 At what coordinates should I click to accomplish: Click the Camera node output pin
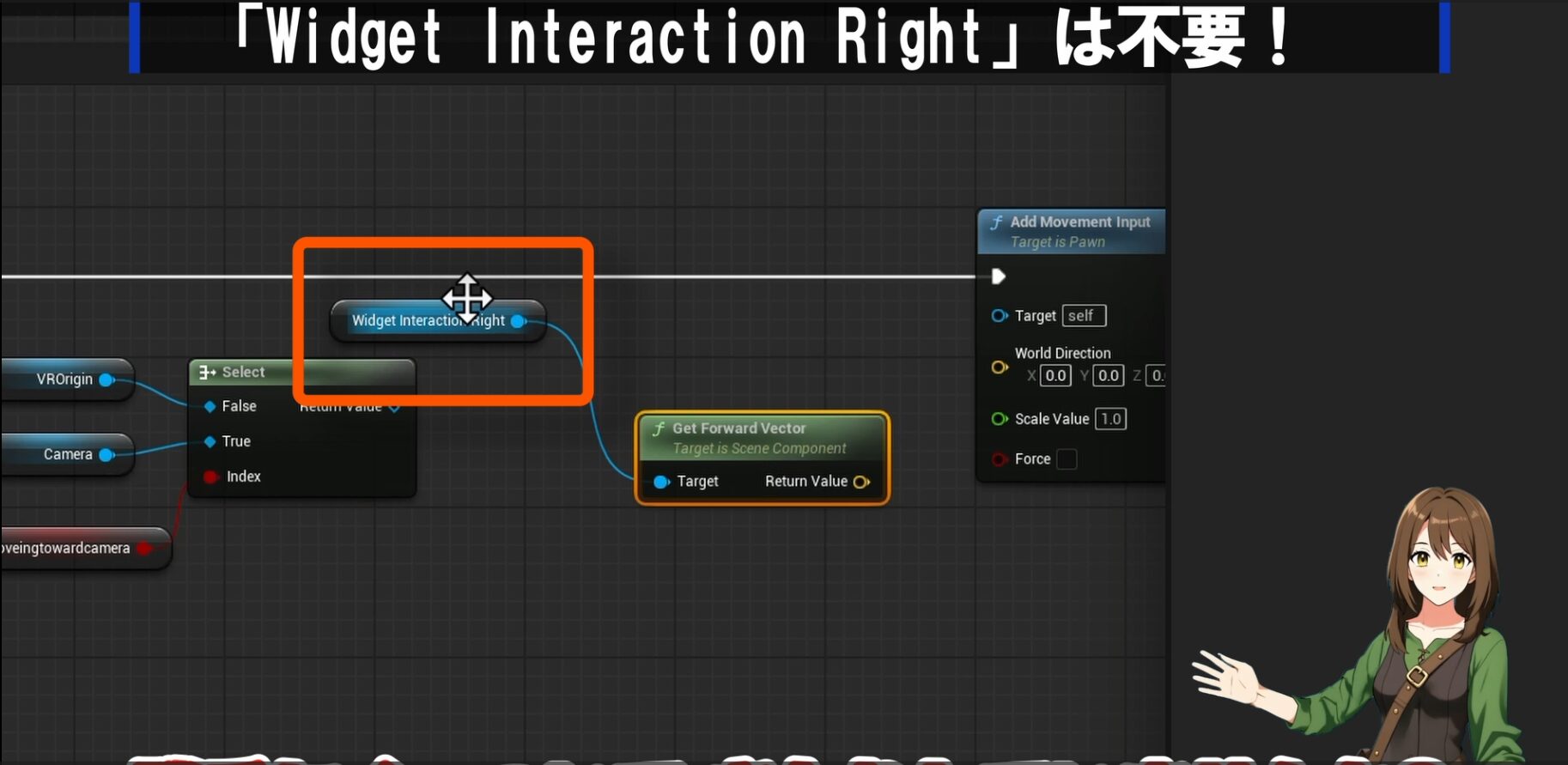click(x=106, y=454)
